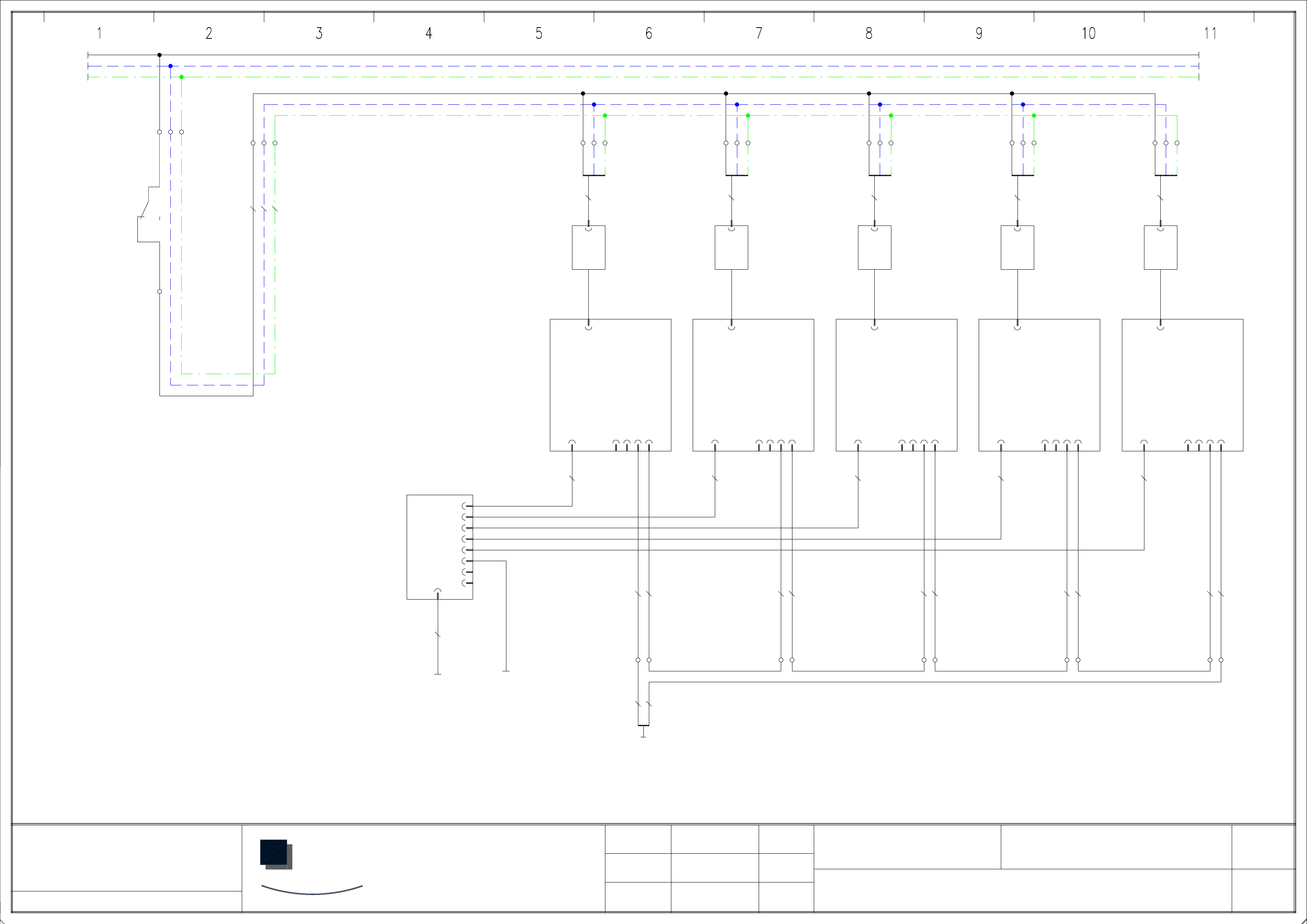Click the wire end below controller box bottom terminal

(438, 674)
